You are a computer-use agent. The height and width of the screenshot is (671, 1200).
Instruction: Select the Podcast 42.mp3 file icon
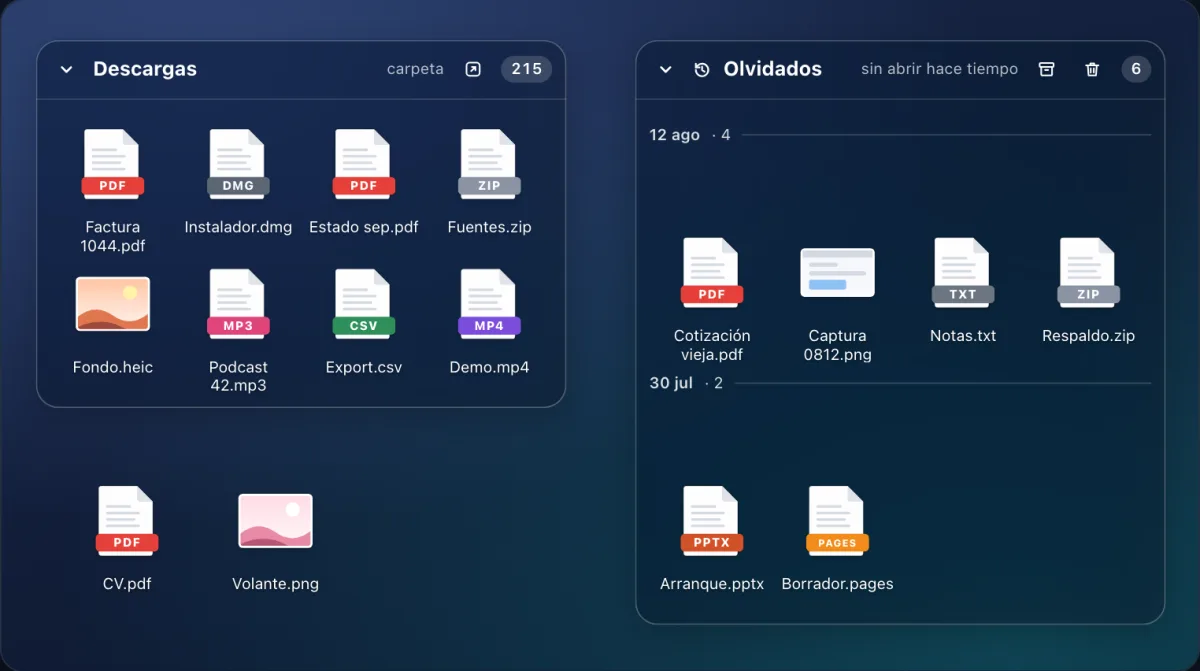(238, 304)
